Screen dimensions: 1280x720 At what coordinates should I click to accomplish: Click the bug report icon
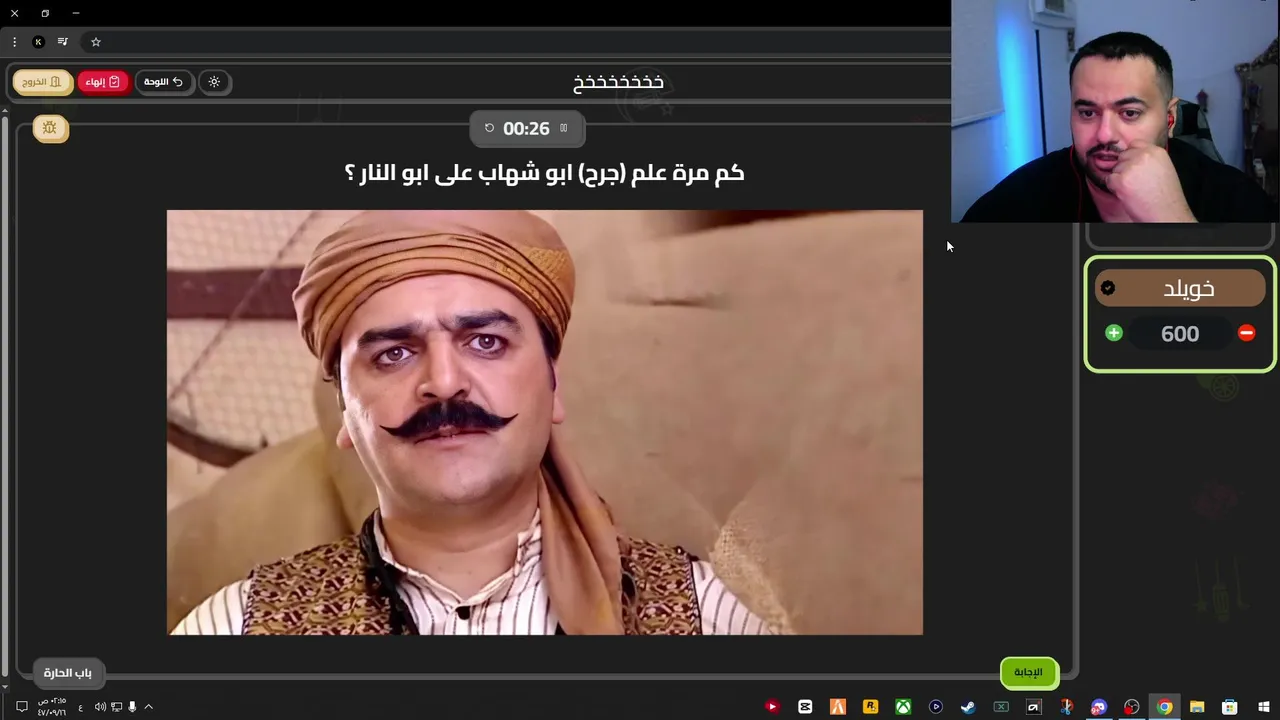[x=50, y=128]
